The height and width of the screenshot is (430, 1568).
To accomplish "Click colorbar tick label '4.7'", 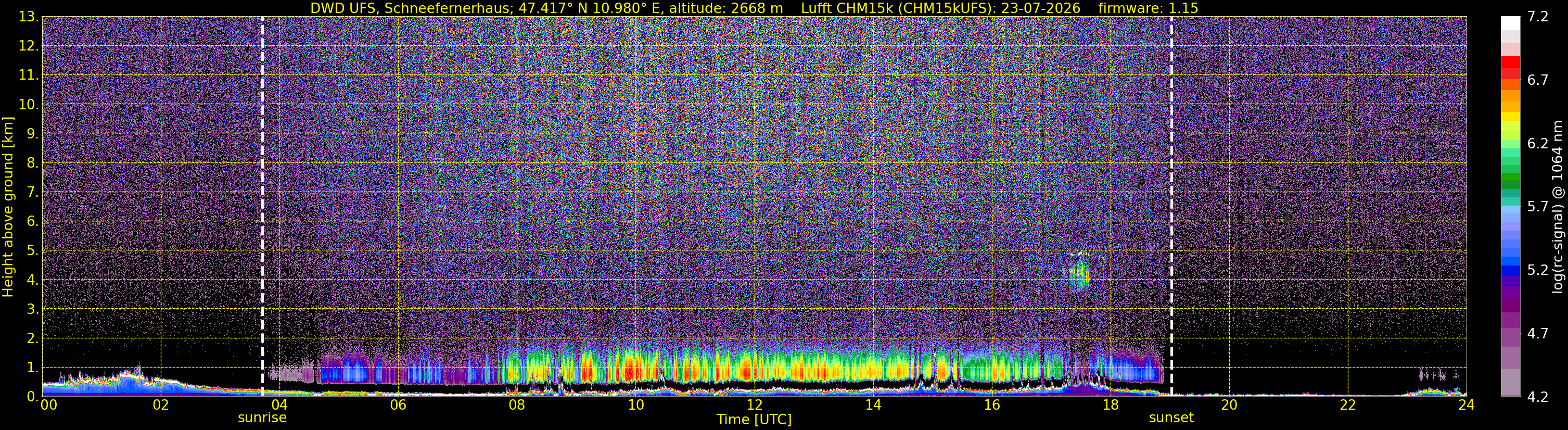I will (1538, 333).
